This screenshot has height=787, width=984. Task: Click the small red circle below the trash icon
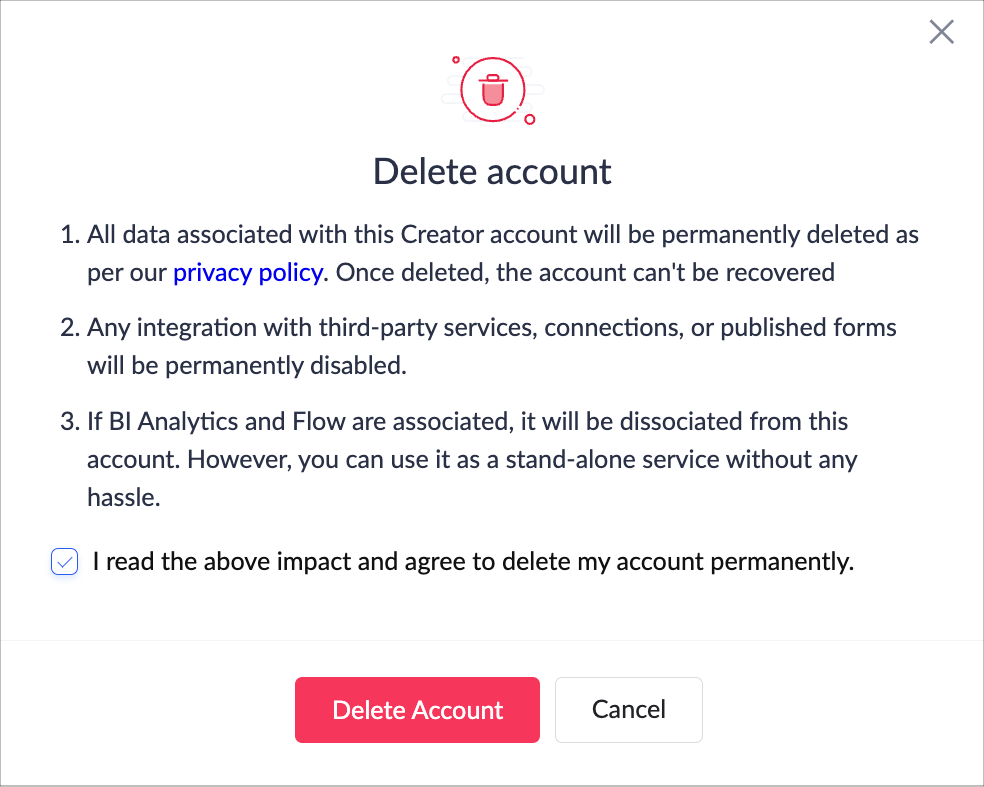pos(530,120)
